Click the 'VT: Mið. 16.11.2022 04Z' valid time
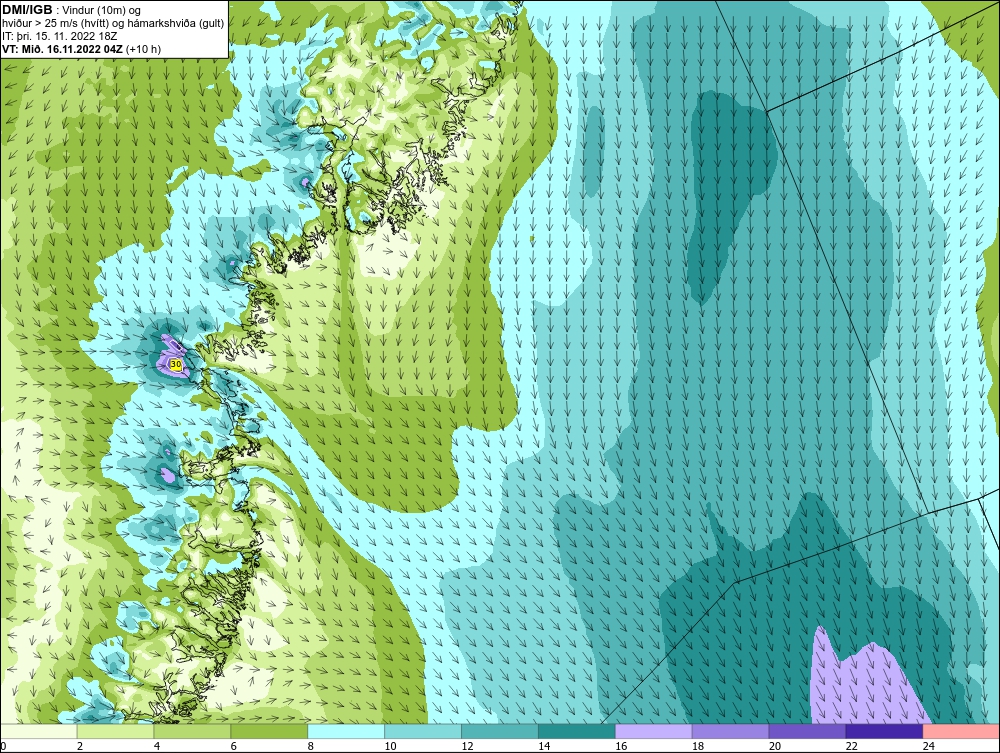The height and width of the screenshot is (753, 1000). point(63,49)
